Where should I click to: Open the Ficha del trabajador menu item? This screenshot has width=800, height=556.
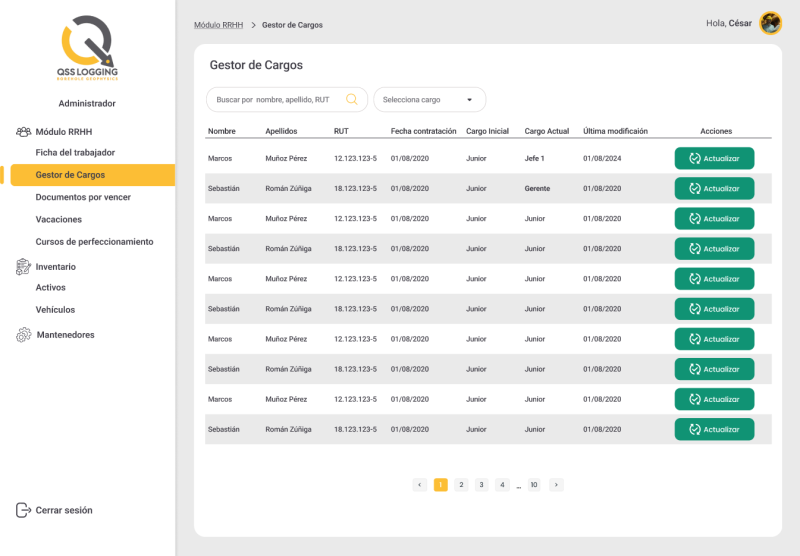tap(75, 153)
